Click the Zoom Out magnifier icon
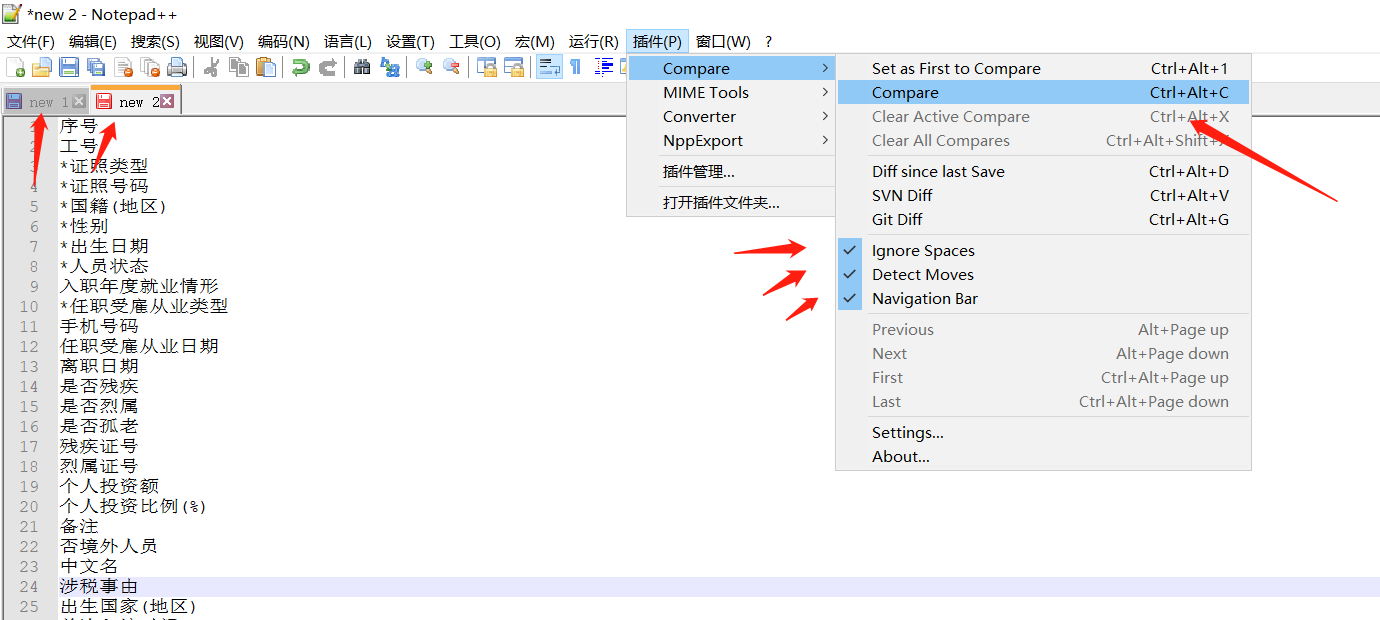Screen dimensions: 1380x620 tap(451, 68)
